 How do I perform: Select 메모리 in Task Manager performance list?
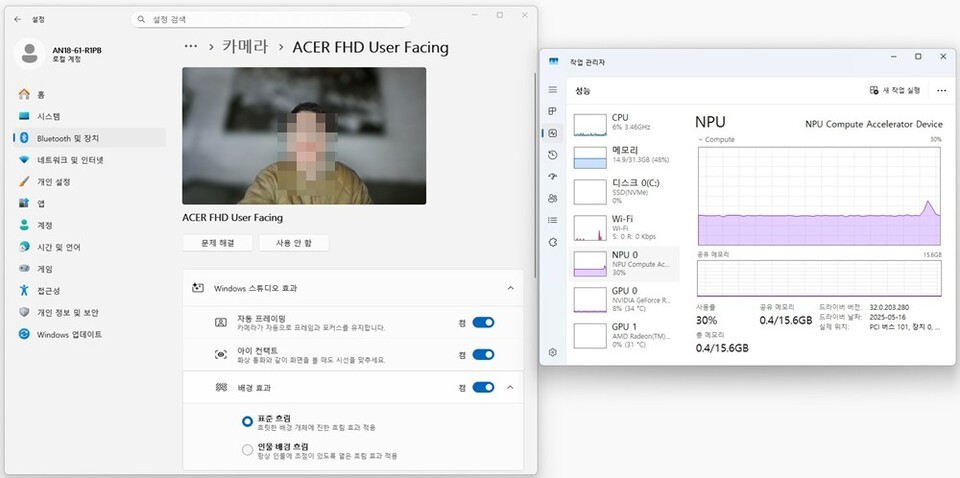click(x=624, y=156)
